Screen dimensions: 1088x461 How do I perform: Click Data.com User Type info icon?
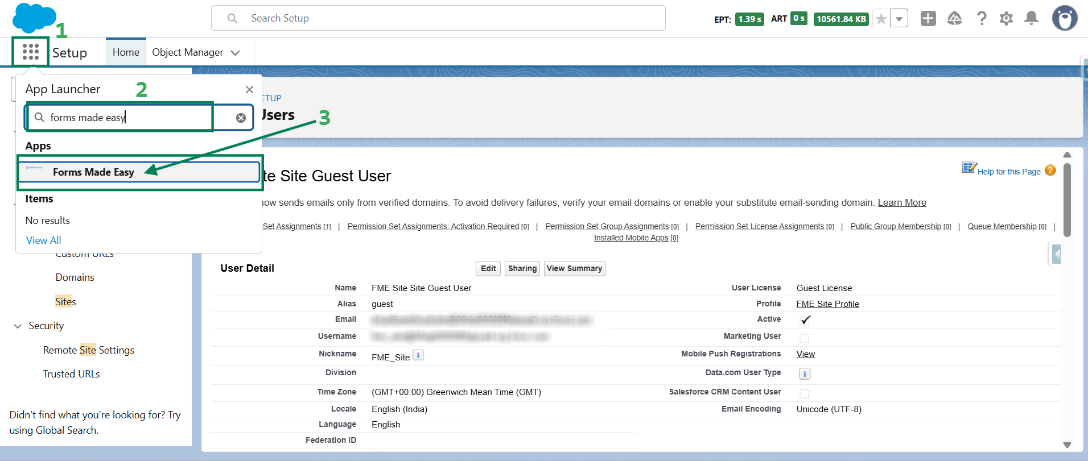[805, 374]
